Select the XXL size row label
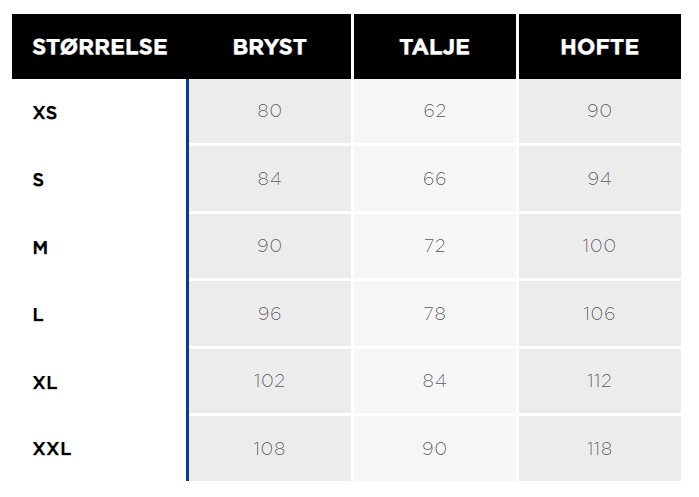 [52, 448]
